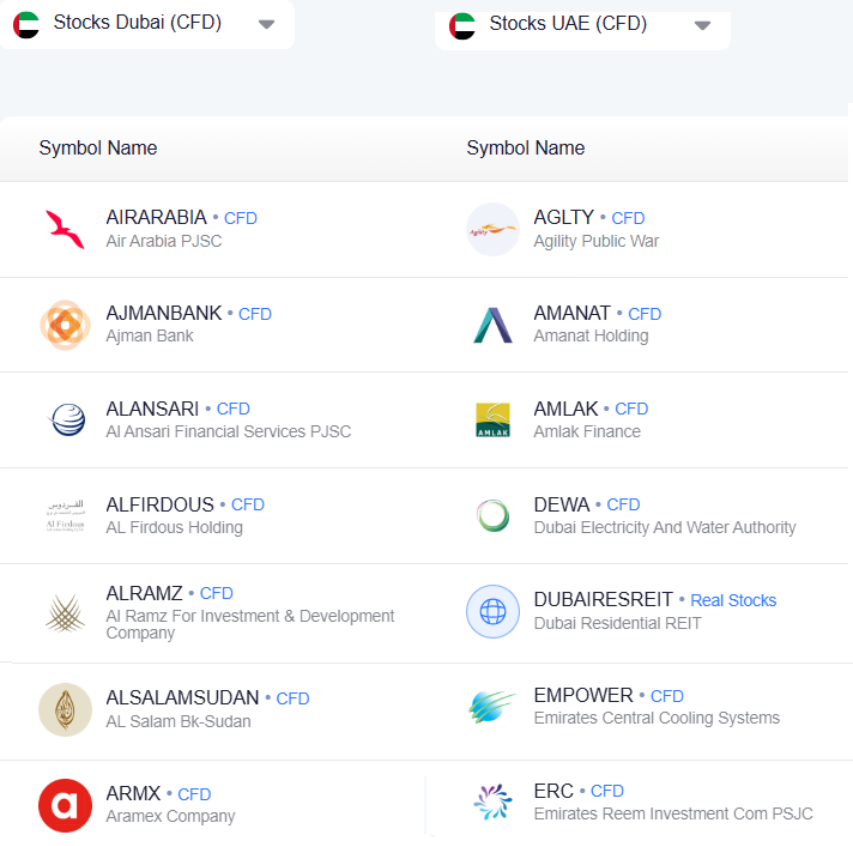Click the Empower cooling systems logo

pyautogui.click(x=493, y=707)
